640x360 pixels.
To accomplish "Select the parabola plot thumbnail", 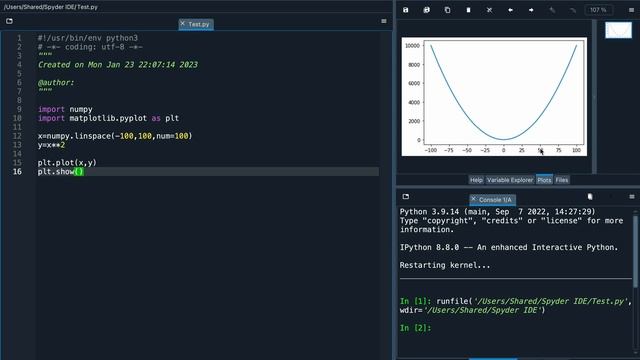I will 618,30.
